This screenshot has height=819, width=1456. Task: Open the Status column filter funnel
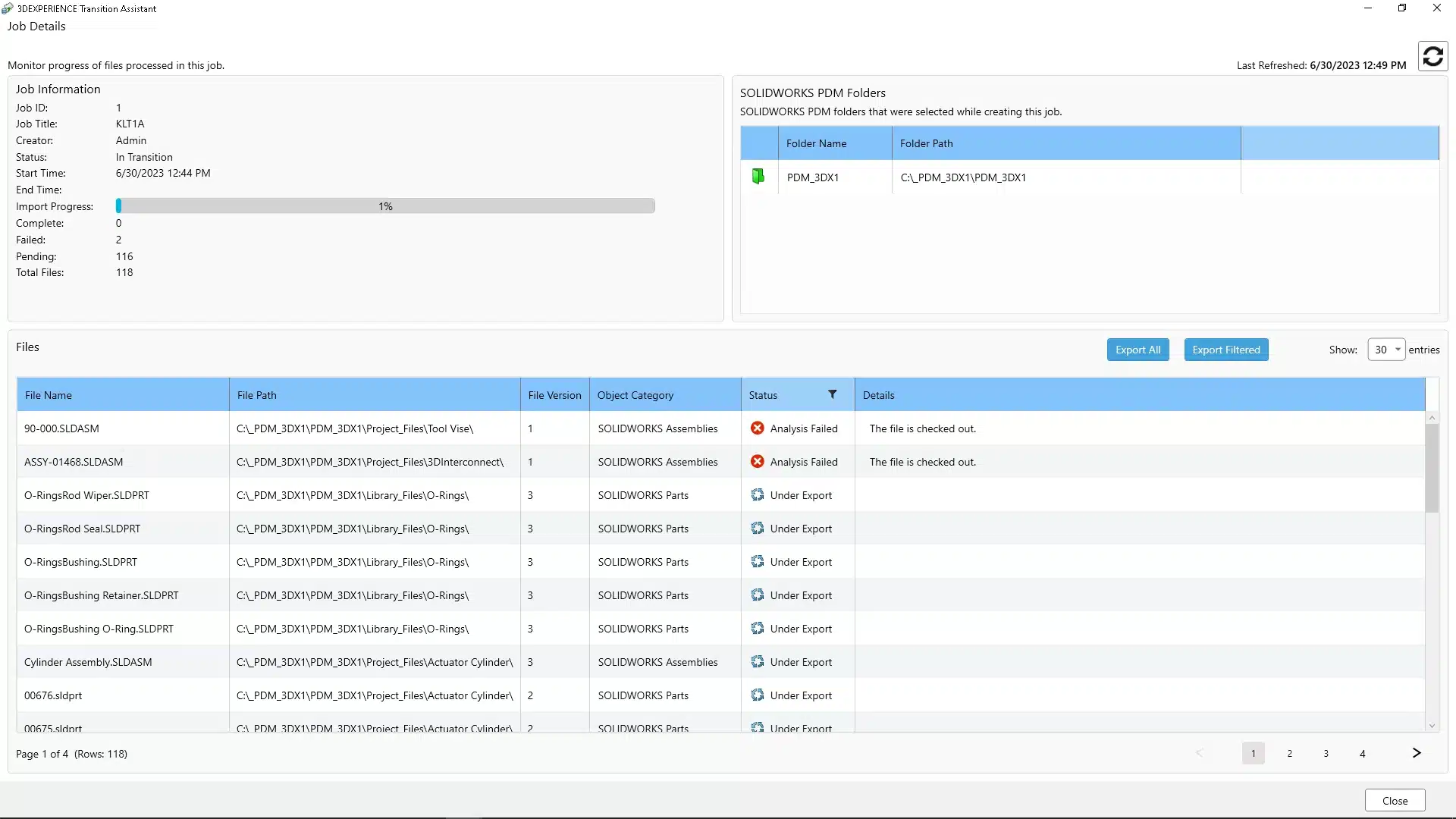point(832,394)
